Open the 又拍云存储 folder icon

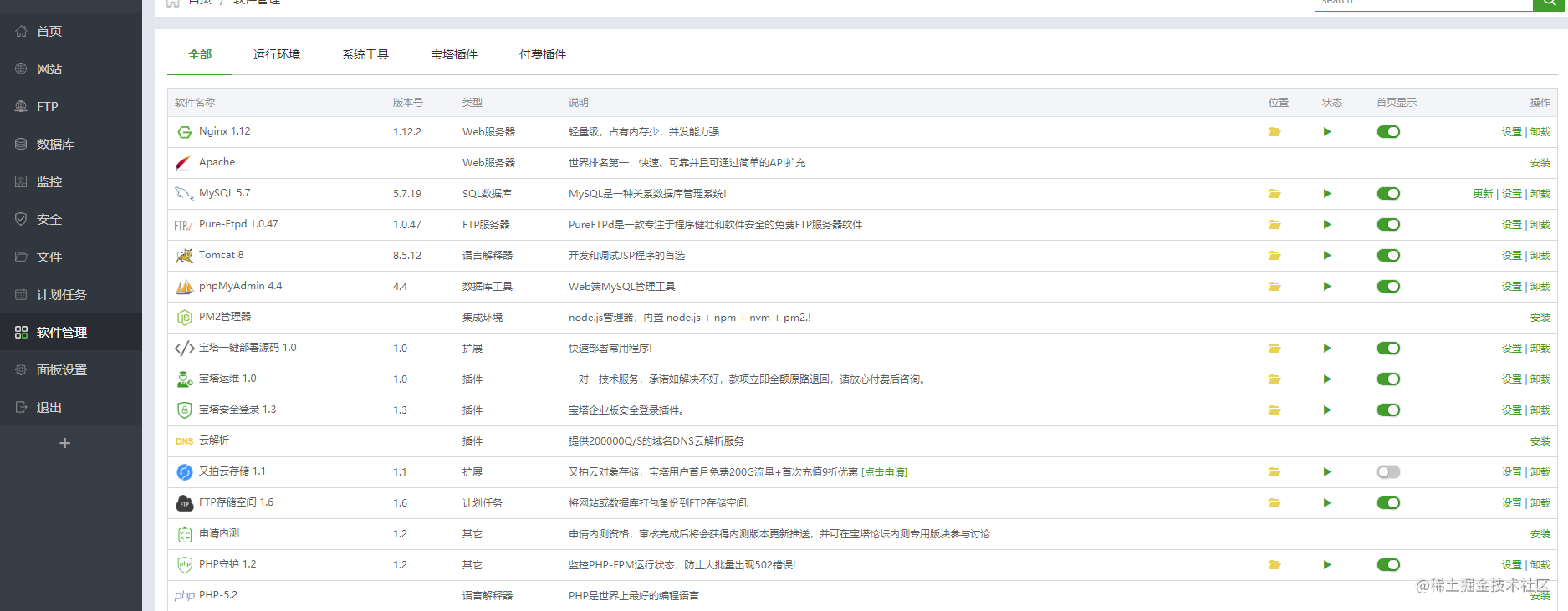tap(1274, 472)
